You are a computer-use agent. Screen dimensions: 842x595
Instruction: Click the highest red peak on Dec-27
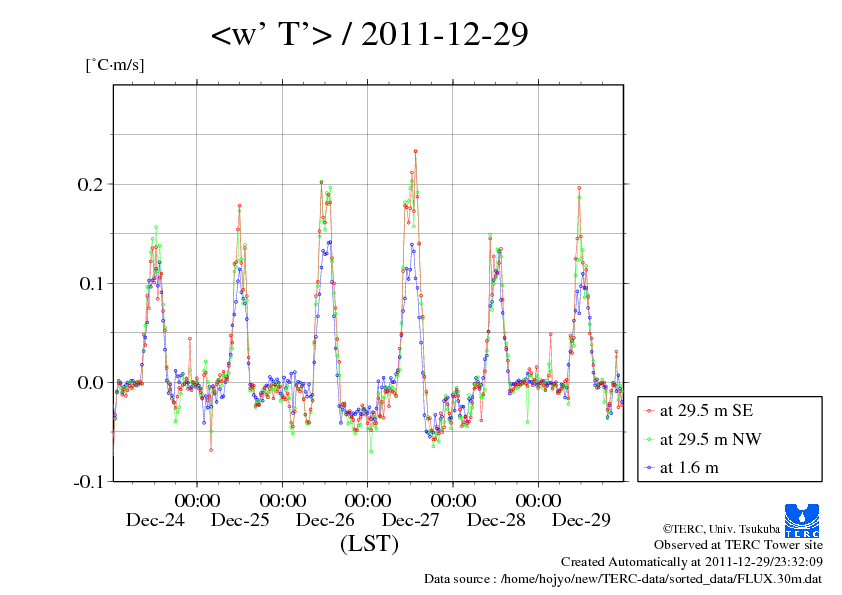[415, 151]
